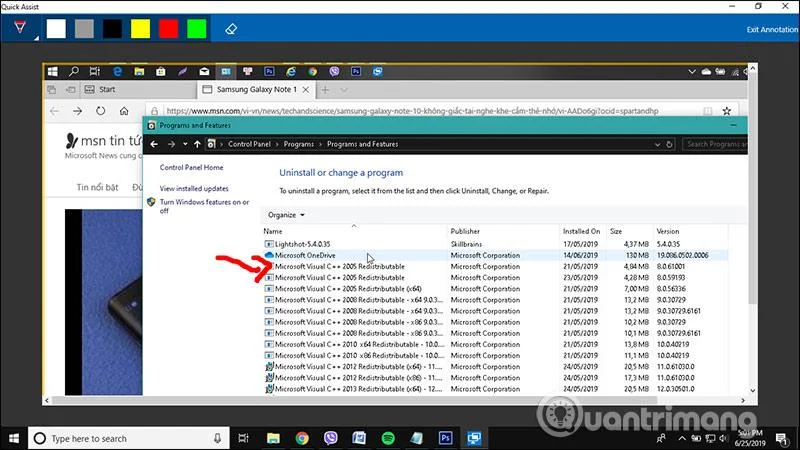Viewport: 800px width, 450px height.
Task: Pick the white pen color
Action: click(56, 29)
